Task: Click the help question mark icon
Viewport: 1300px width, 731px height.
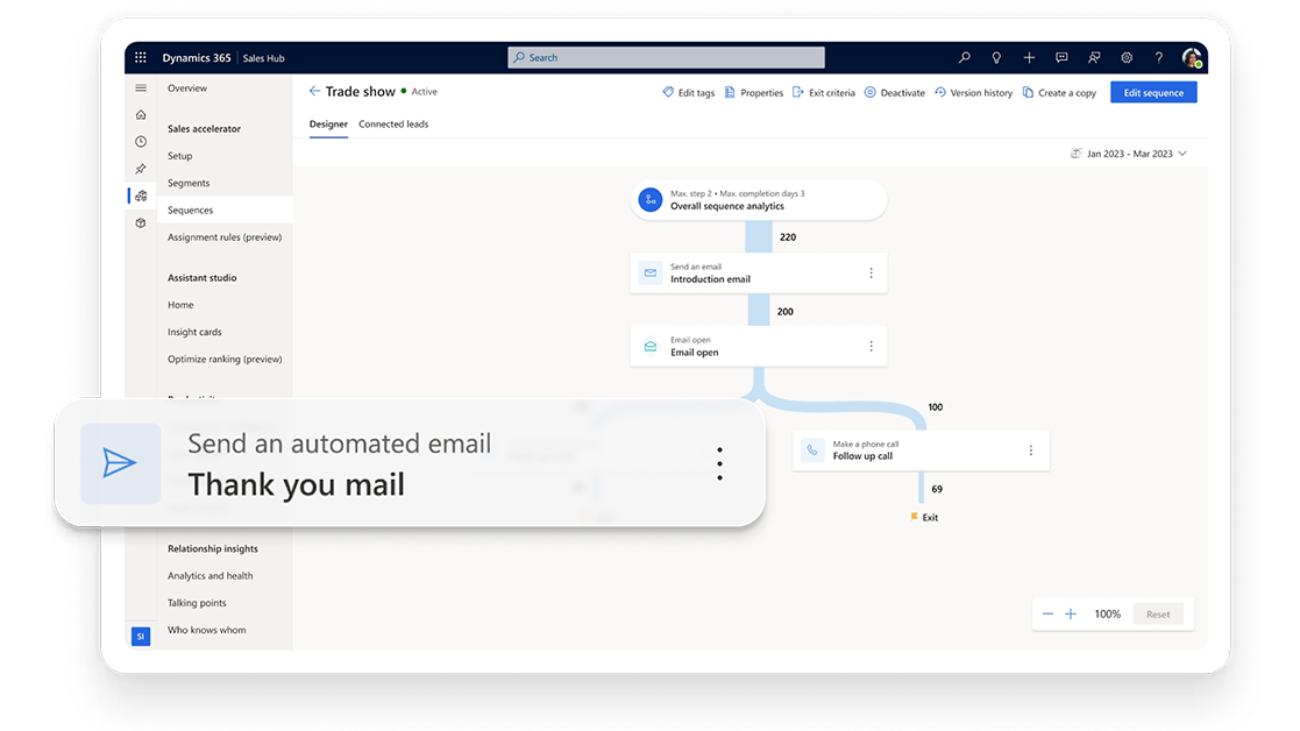Action: [1159, 58]
